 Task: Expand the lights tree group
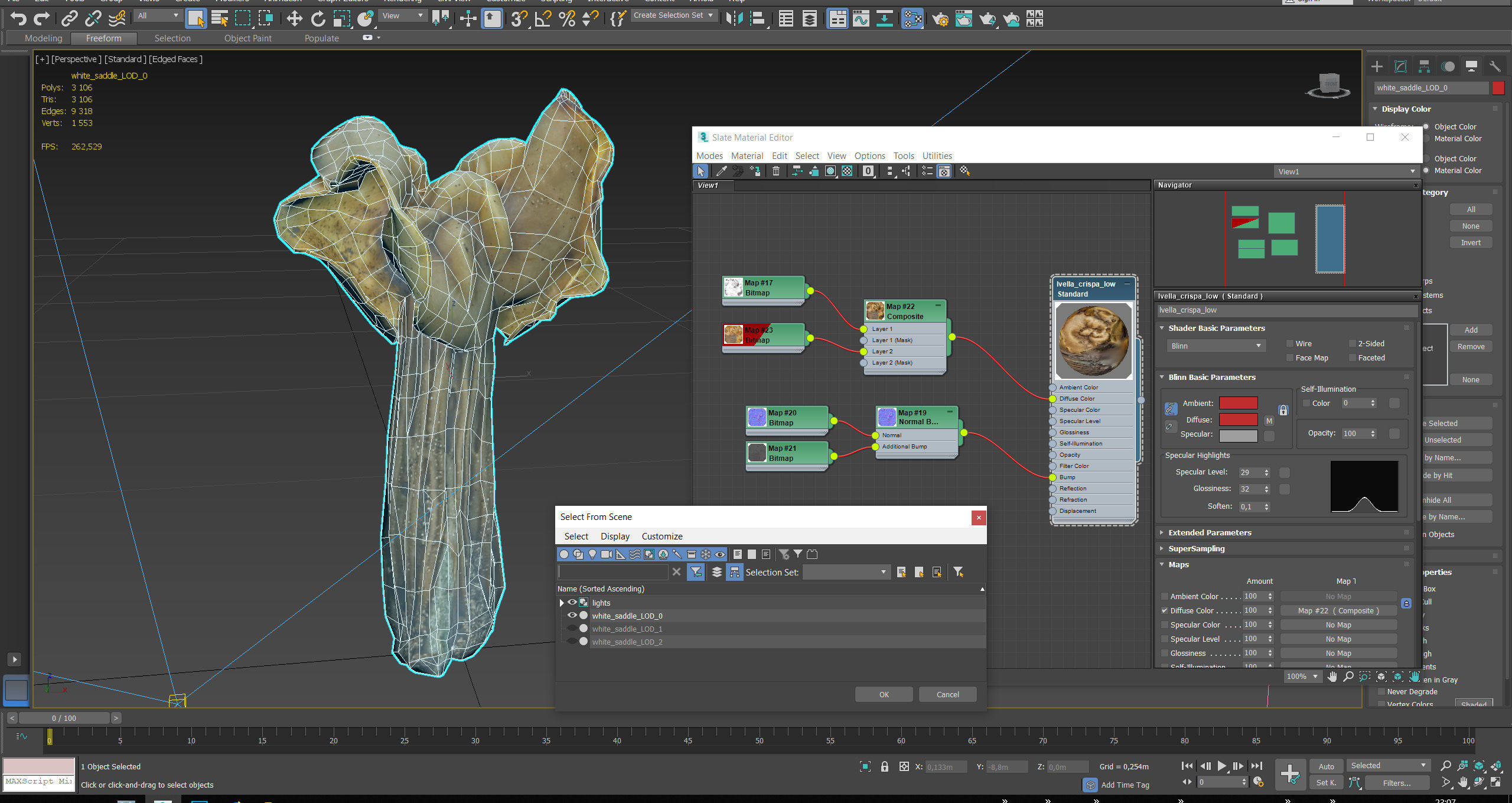point(562,603)
